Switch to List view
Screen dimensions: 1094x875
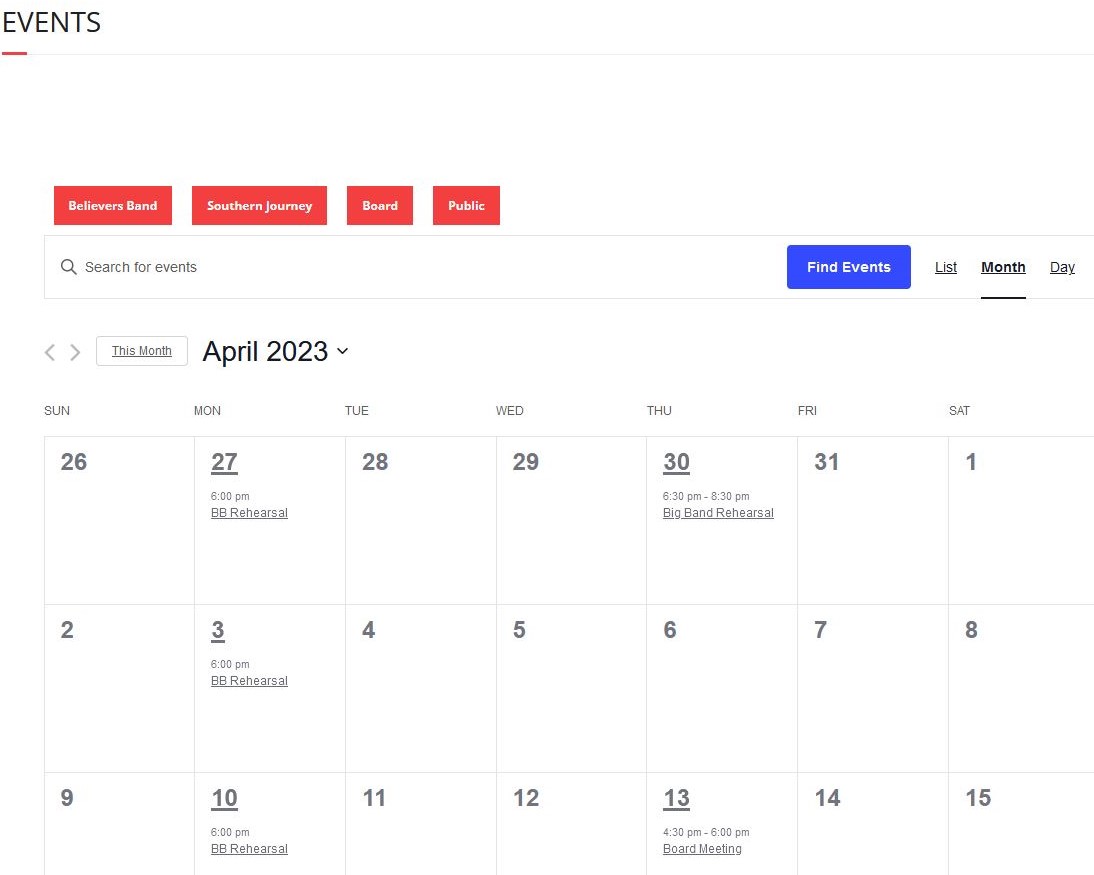945,267
